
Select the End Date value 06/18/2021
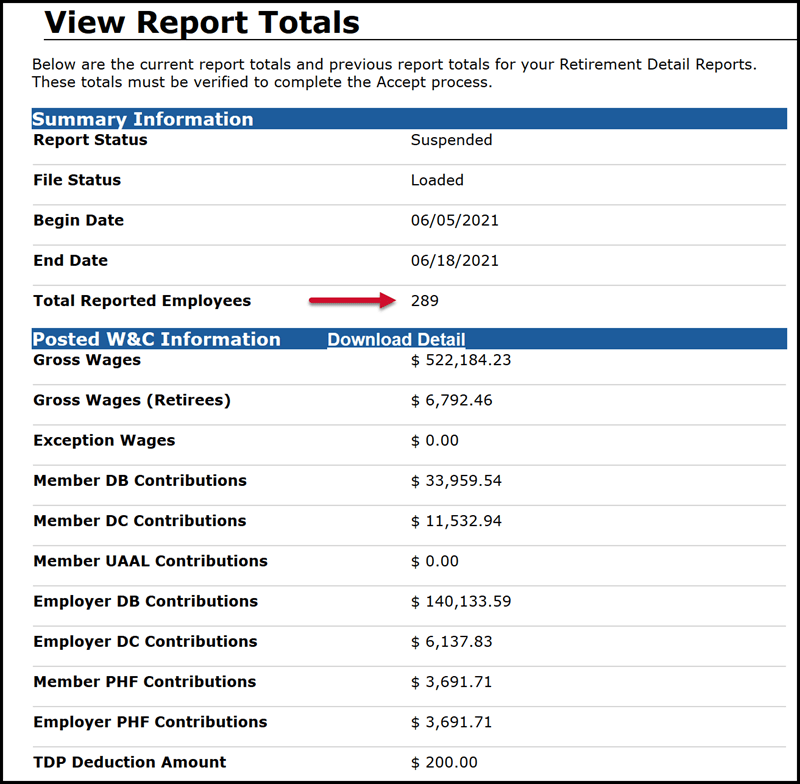(454, 260)
